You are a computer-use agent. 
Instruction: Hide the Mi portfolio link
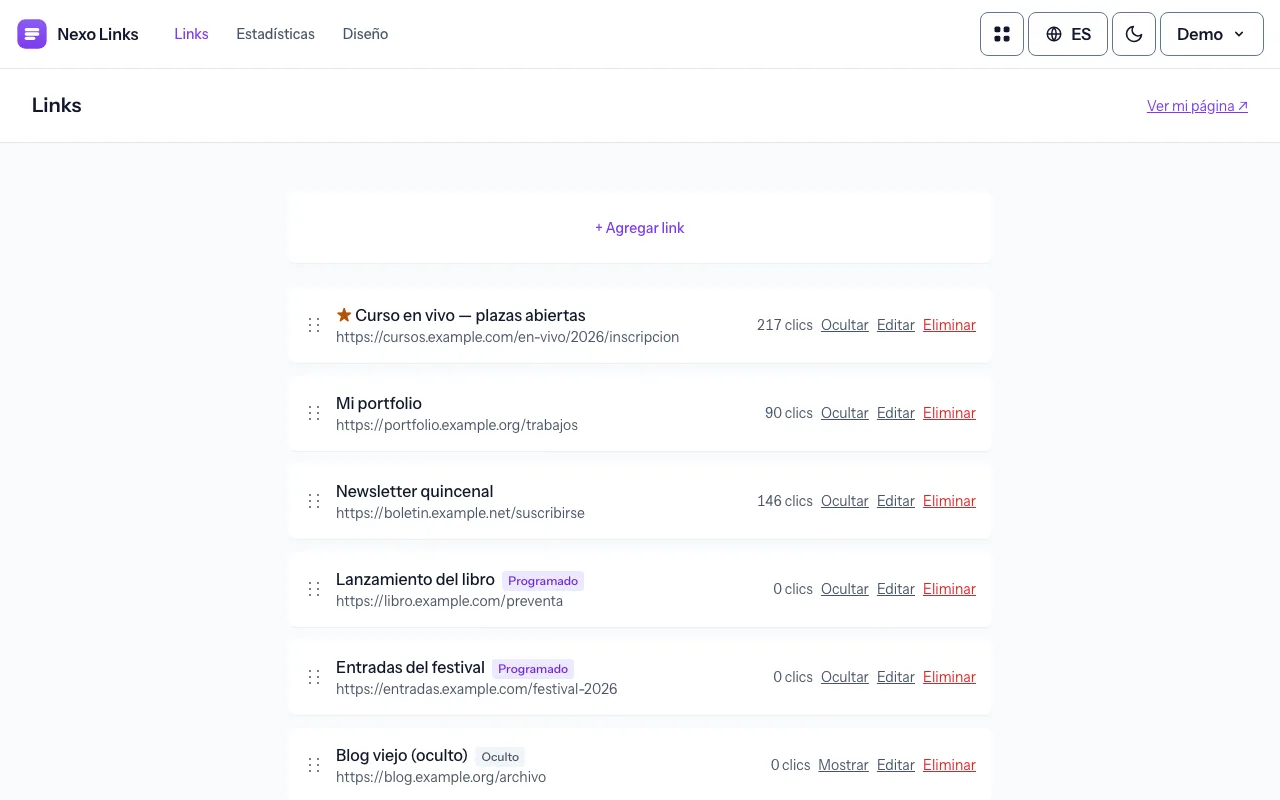point(845,413)
